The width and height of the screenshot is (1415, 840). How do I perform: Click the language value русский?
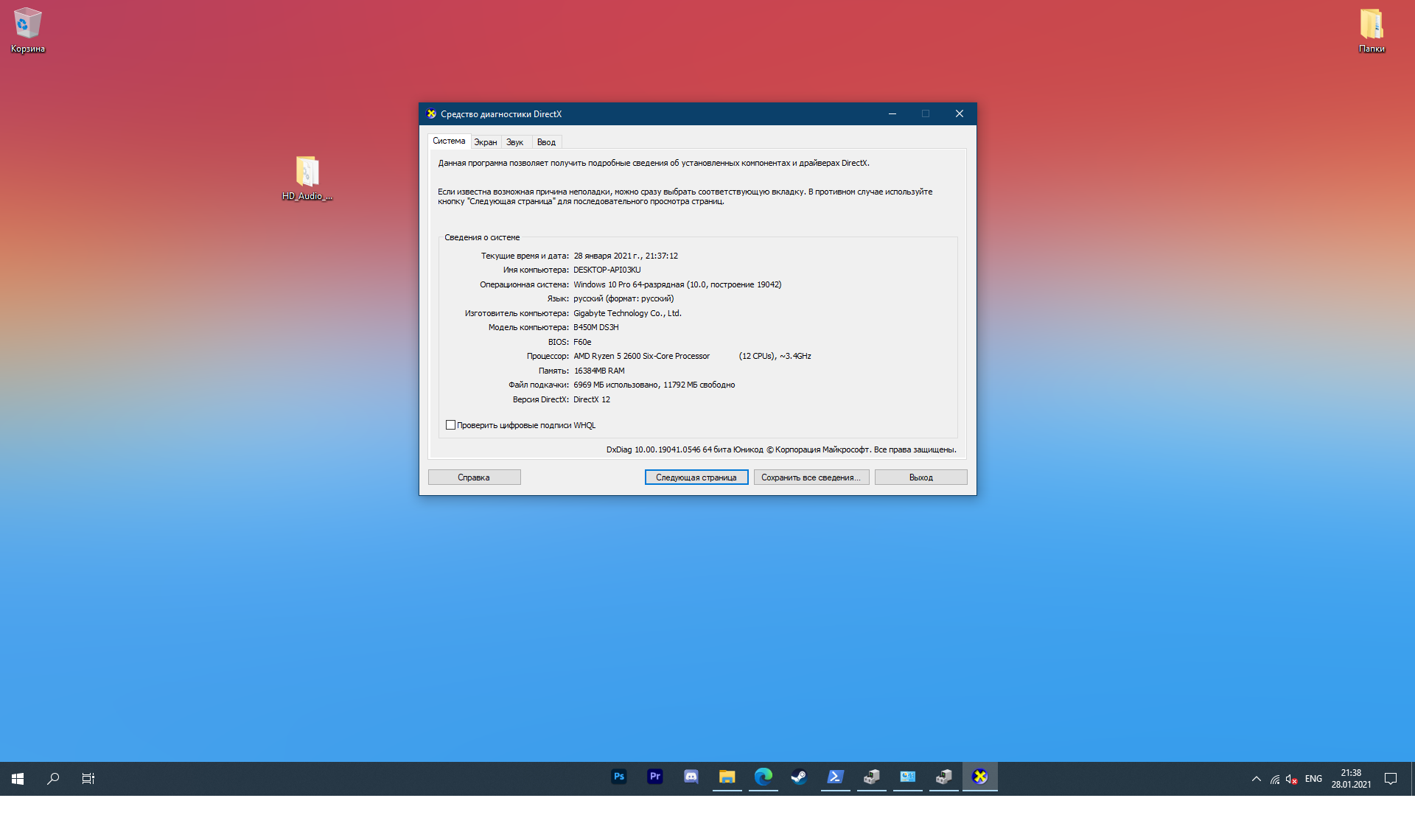point(623,299)
